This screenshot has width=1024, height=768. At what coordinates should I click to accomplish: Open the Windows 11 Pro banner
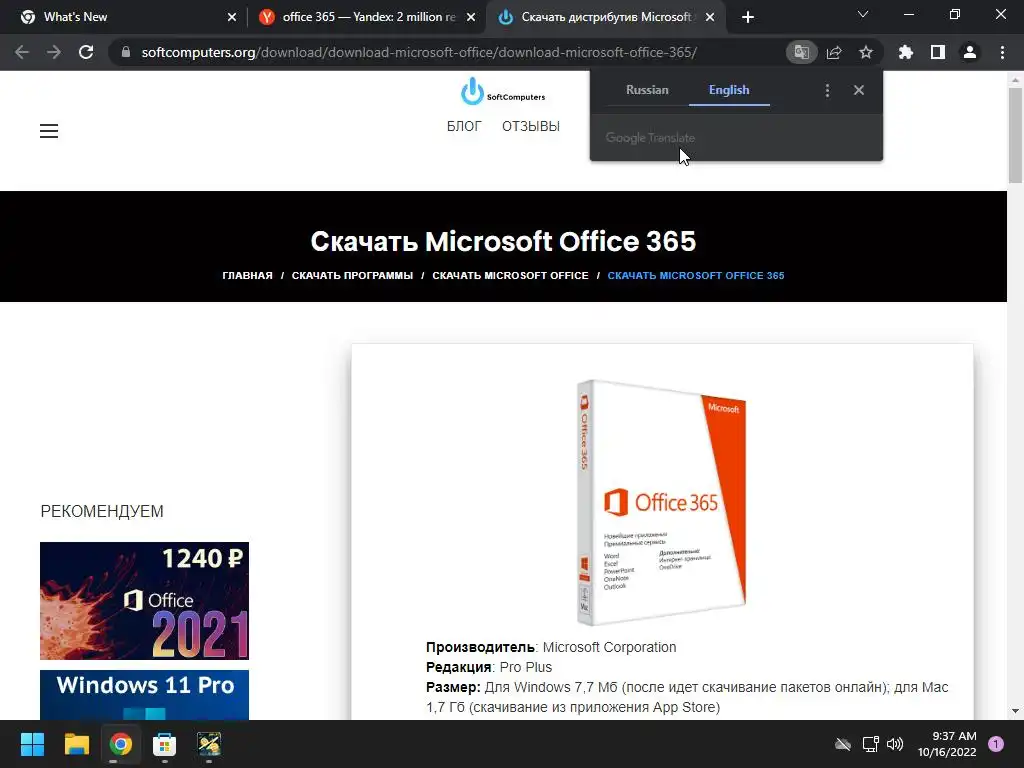[x=144, y=695]
